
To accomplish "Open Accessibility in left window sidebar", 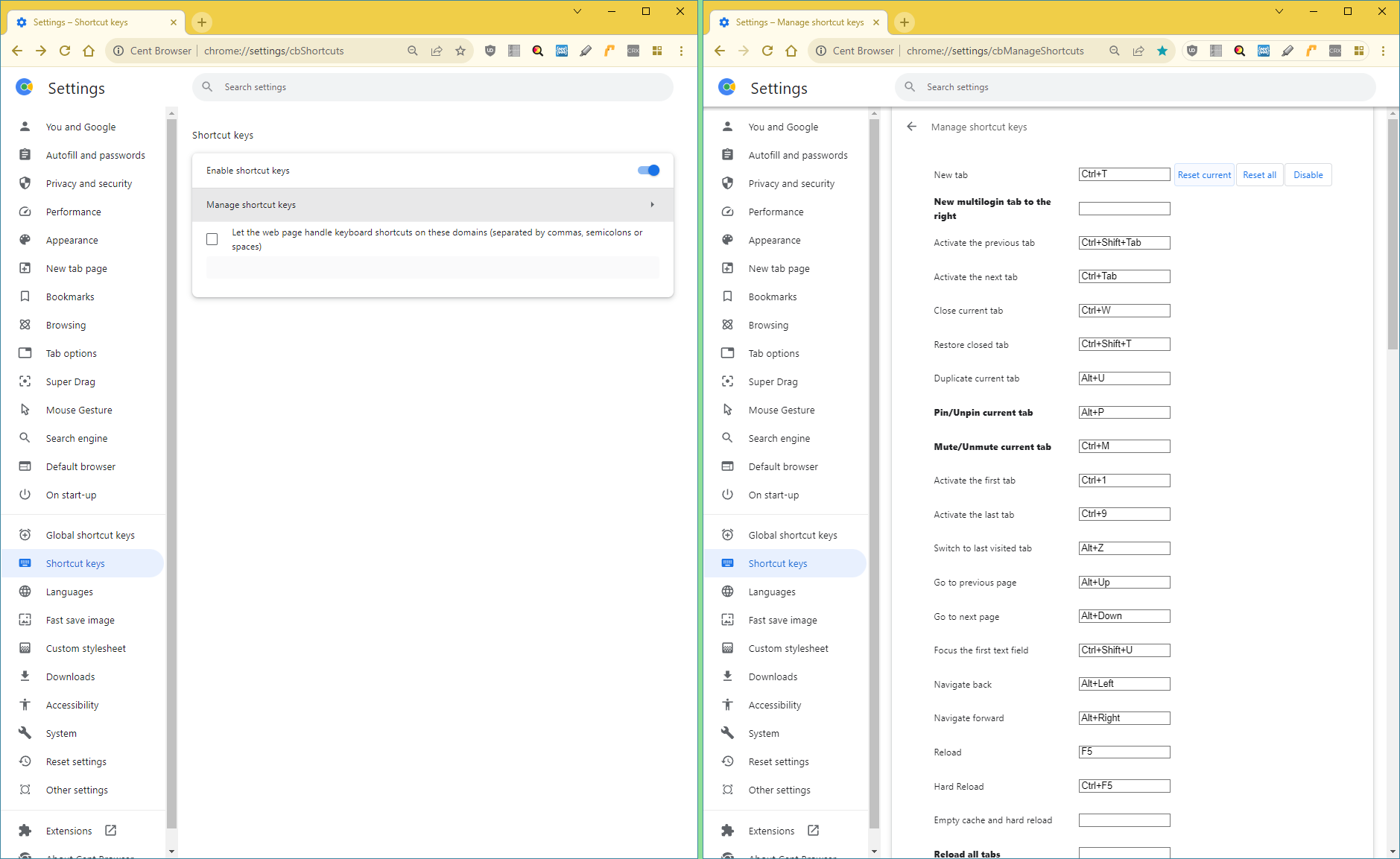I will [72, 705].
